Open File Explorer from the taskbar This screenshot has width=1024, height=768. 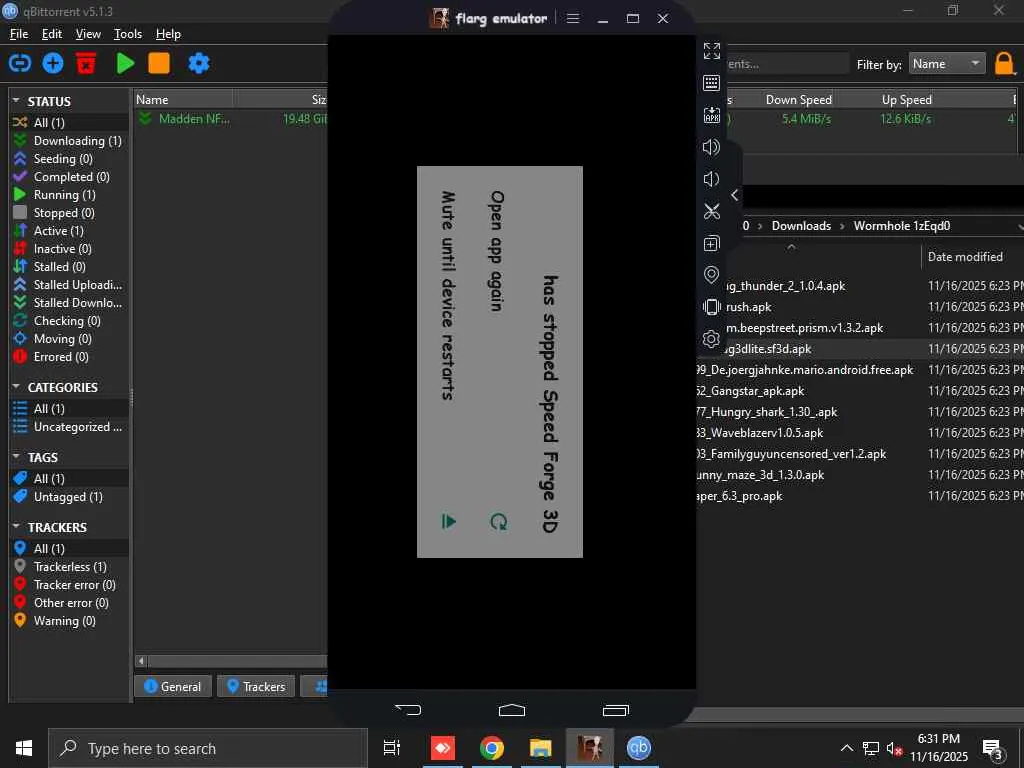click(540, 748)
